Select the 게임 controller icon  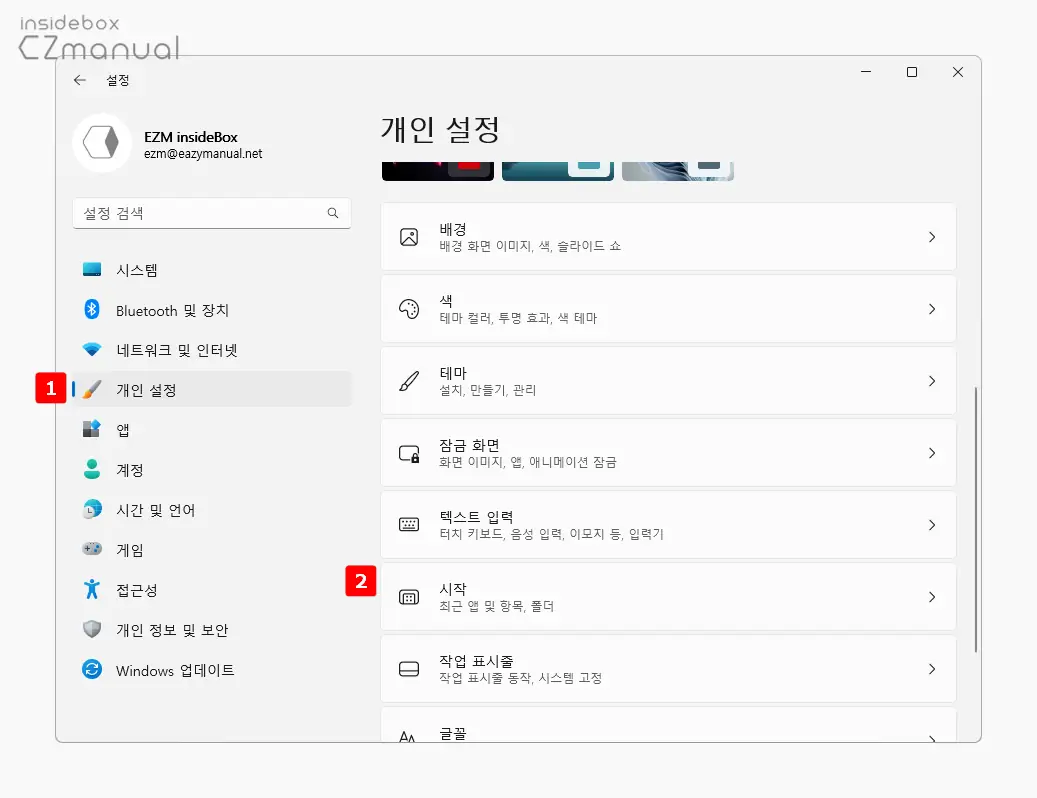(91, 549)
